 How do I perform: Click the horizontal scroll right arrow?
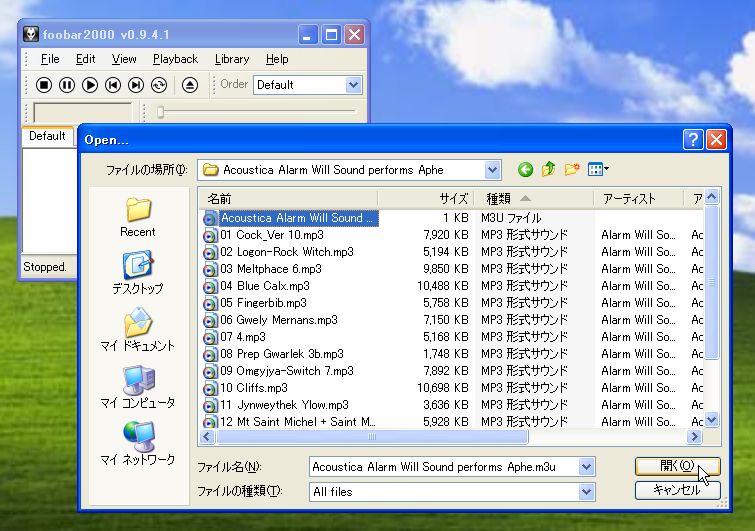click(x=694, y=437)
